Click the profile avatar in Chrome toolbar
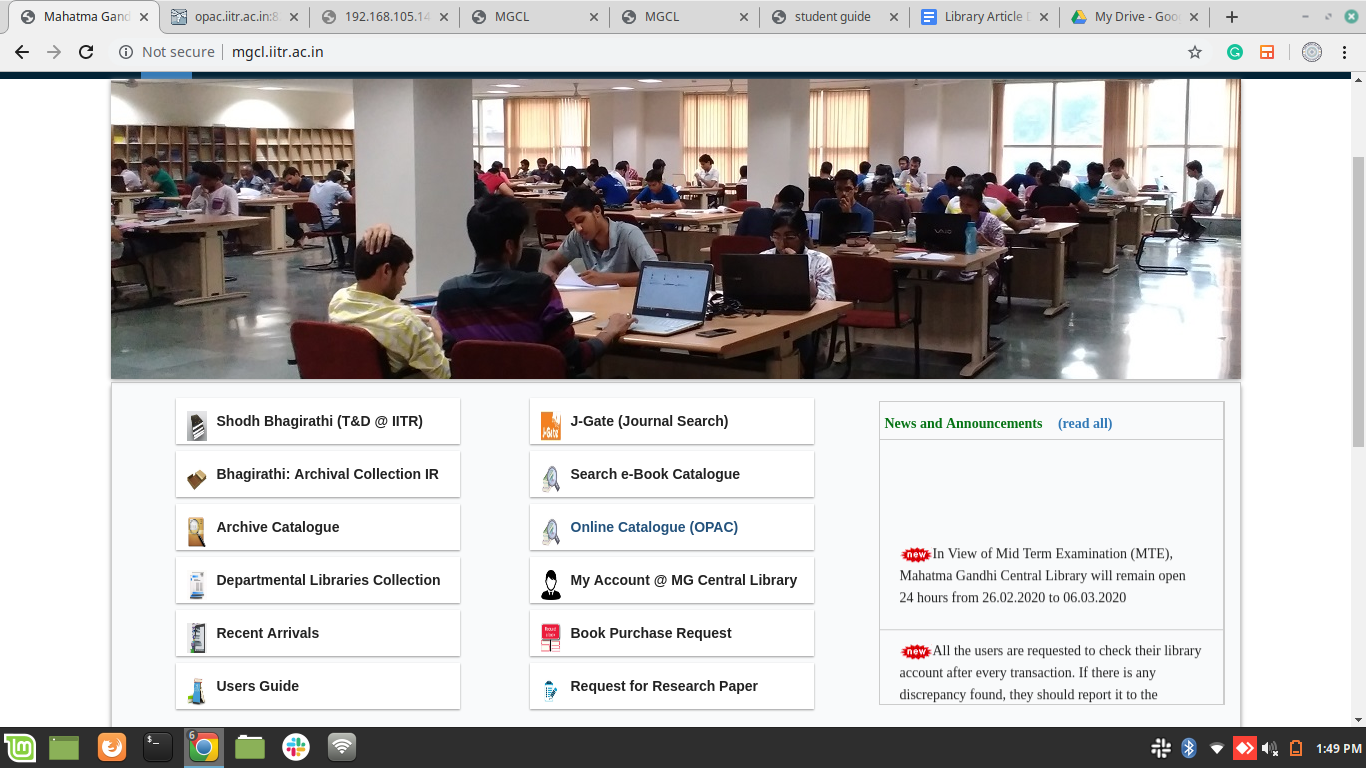The height and width of the screenshot is (768, 1366). pyautogui.click(x=1312, y=52)
